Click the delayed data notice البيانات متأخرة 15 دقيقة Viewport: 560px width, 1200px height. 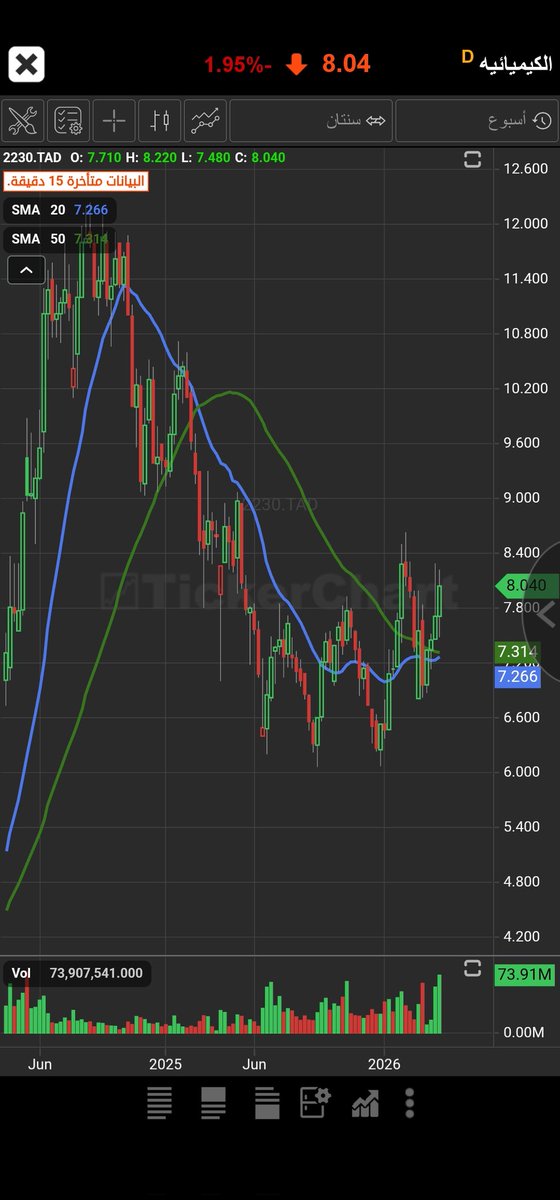76,181
